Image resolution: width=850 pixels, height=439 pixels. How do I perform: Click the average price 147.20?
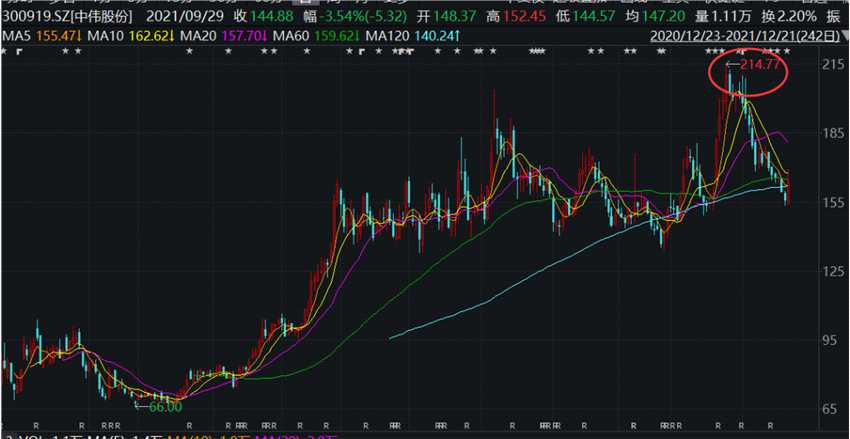pos(664,17)
